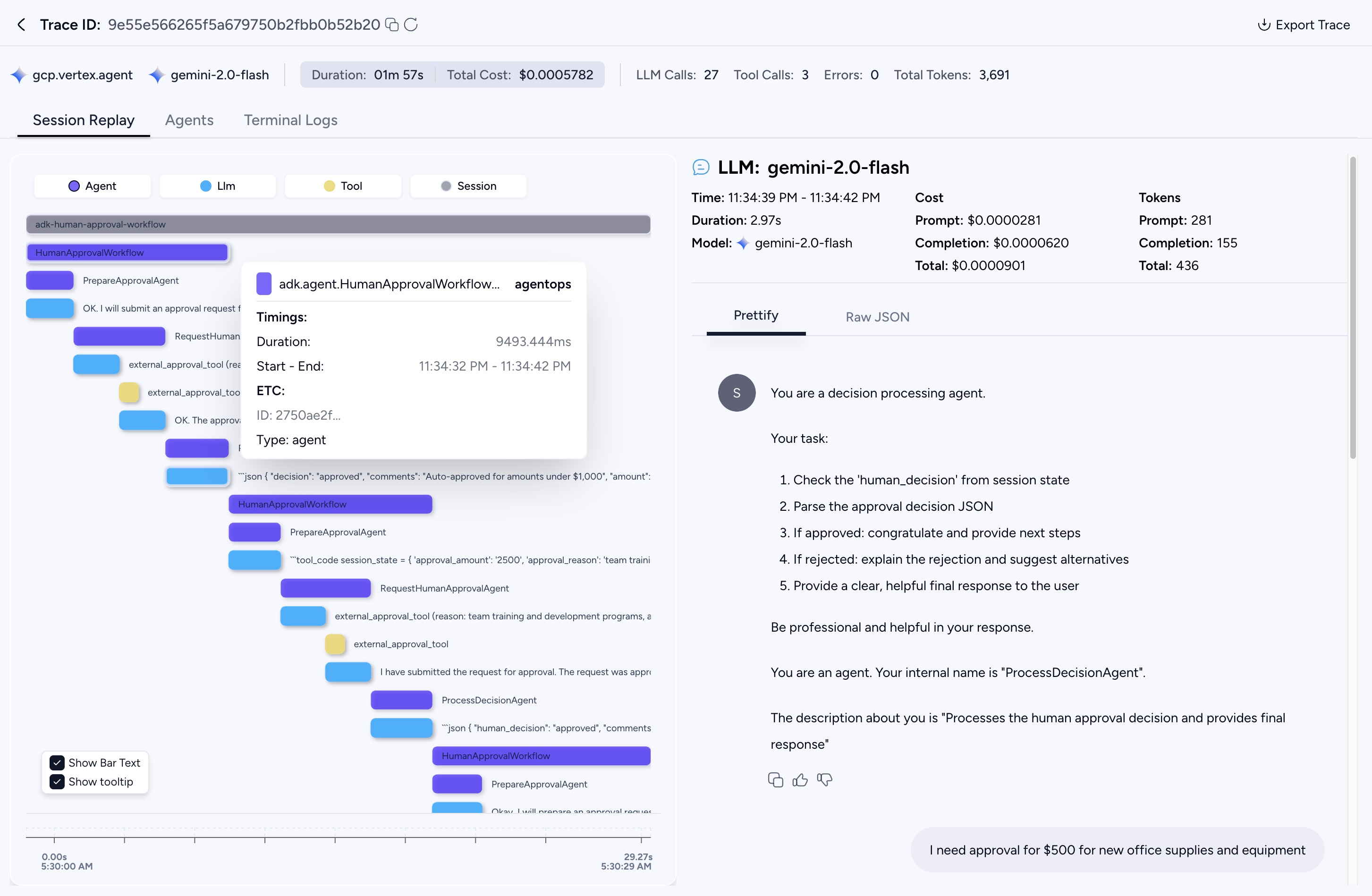Switch to the Terminal Logs tab
The height and width of the screenshot is (896, 1372).
coord(290,120)
